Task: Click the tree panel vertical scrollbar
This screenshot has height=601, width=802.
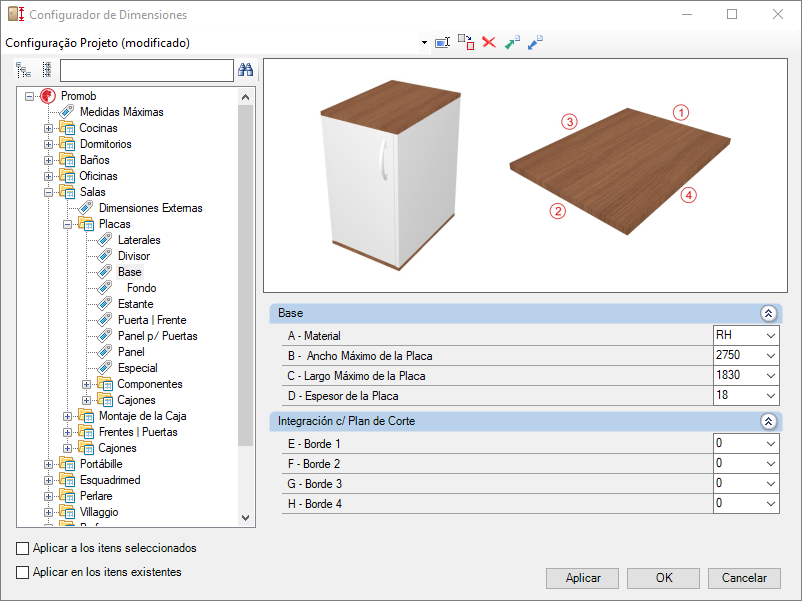Action: (x=246, y=307)
